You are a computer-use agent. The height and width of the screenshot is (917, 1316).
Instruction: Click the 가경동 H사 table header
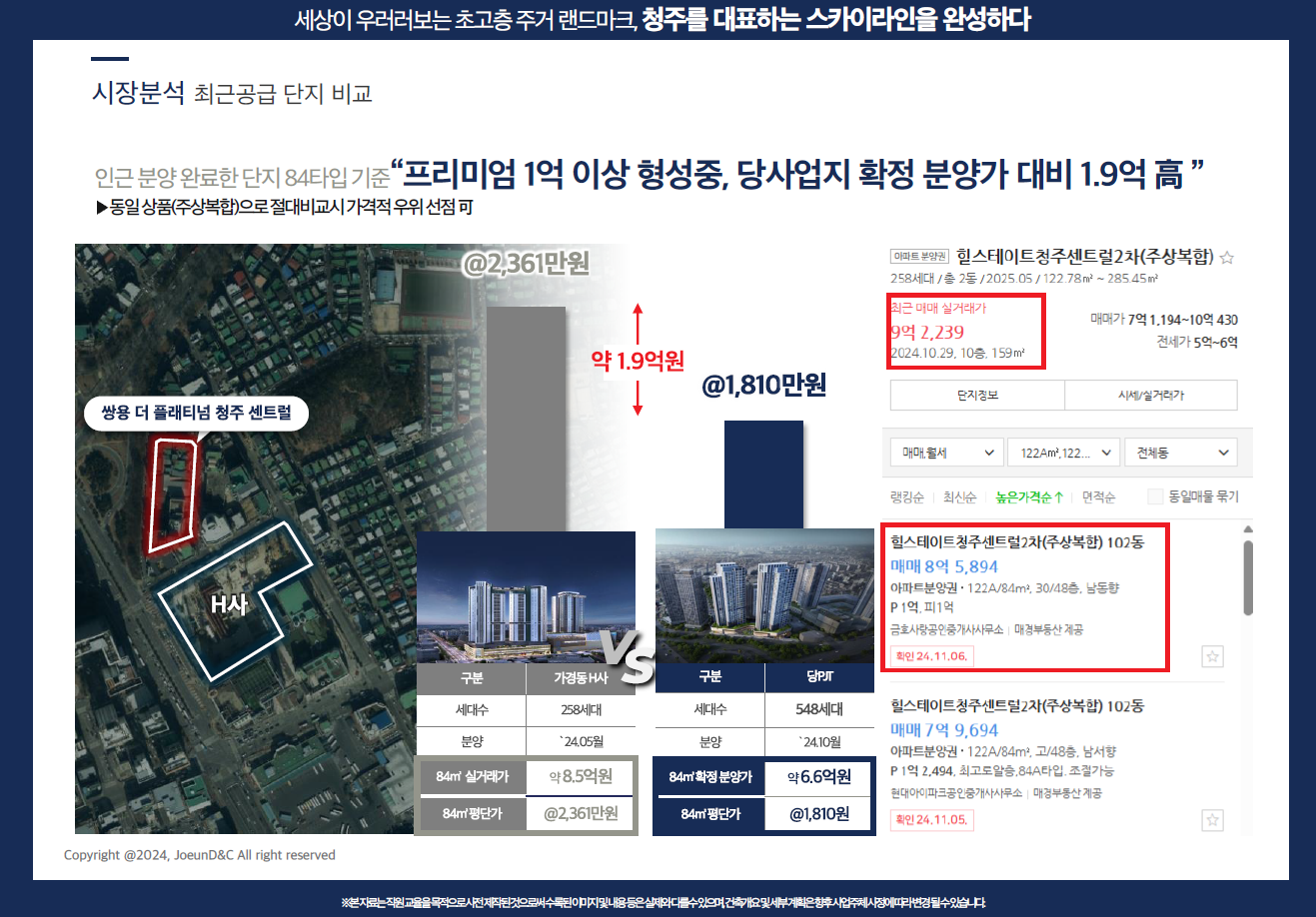coord(581,677)
